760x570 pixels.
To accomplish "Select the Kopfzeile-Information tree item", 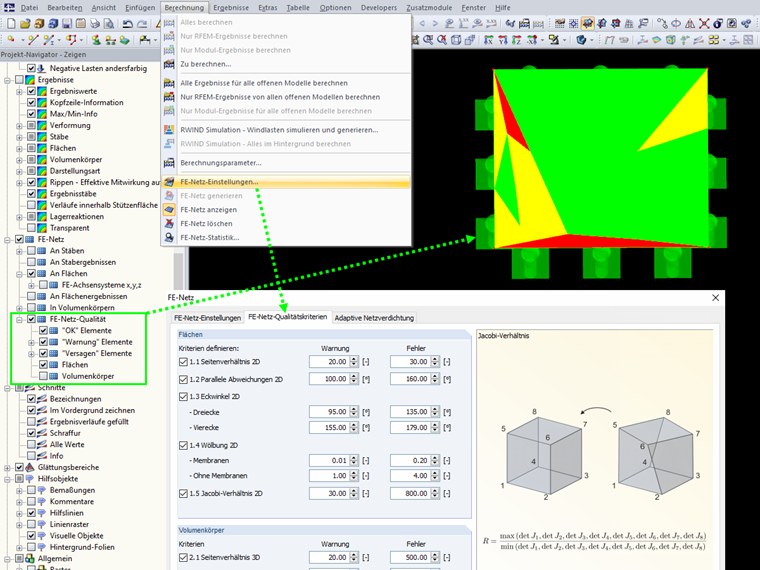I will point(86,102).
